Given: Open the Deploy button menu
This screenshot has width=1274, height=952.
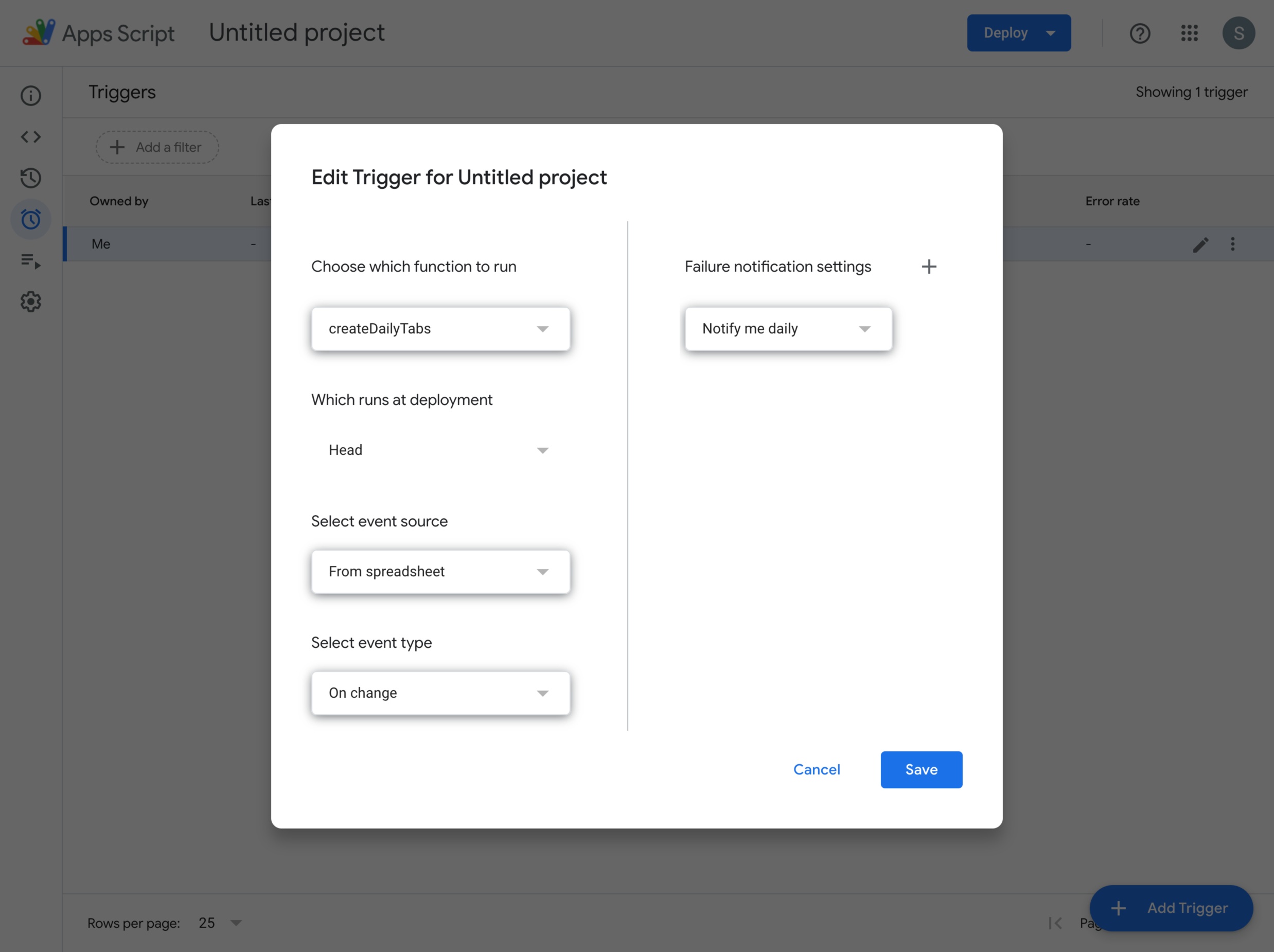Looking at the screenshot, I should point(1019,33).
